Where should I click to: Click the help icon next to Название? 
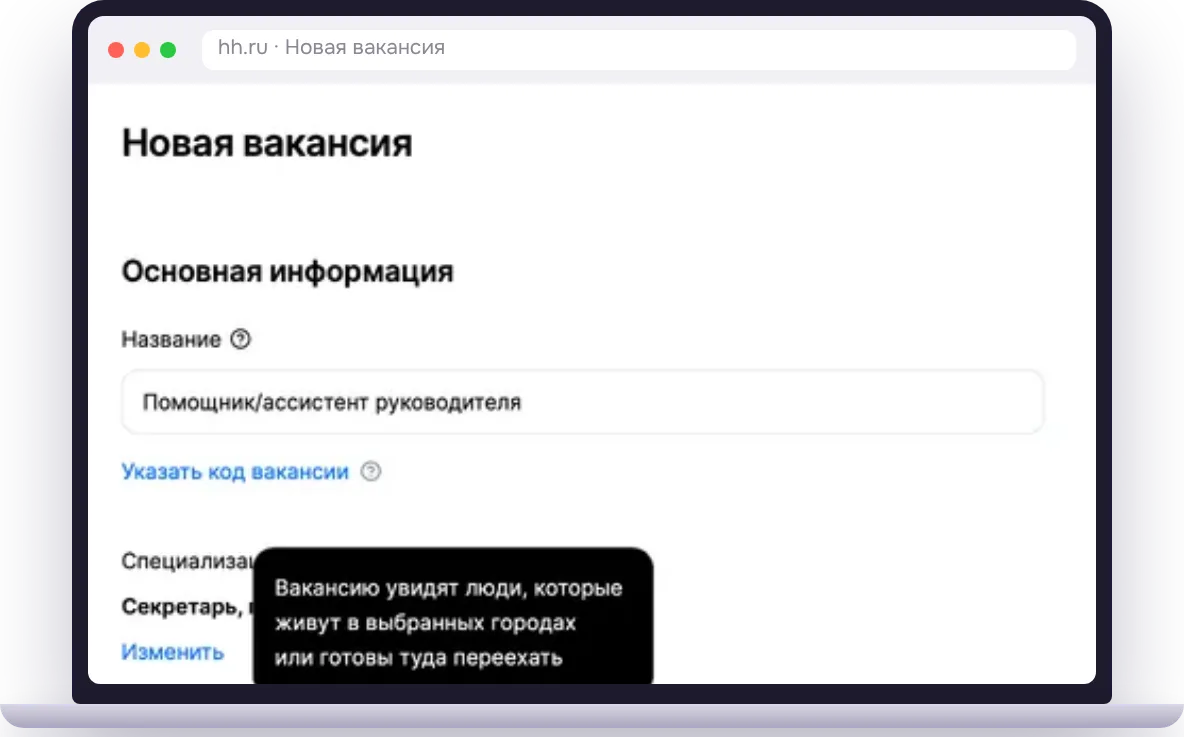[x=240, y=339]
